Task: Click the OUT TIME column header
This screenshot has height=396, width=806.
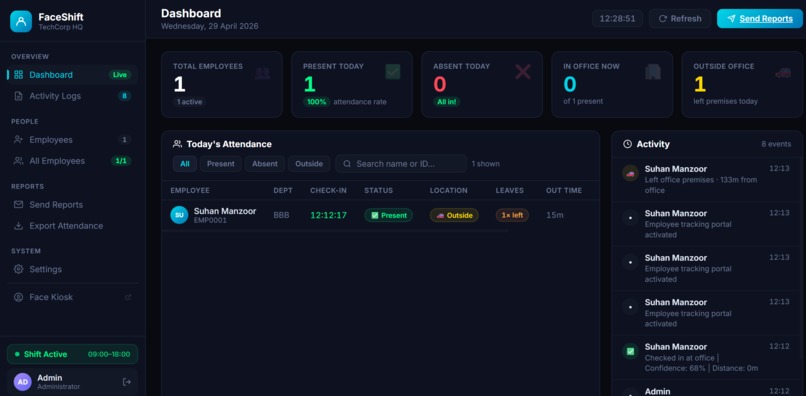Action: coord(564,190)
